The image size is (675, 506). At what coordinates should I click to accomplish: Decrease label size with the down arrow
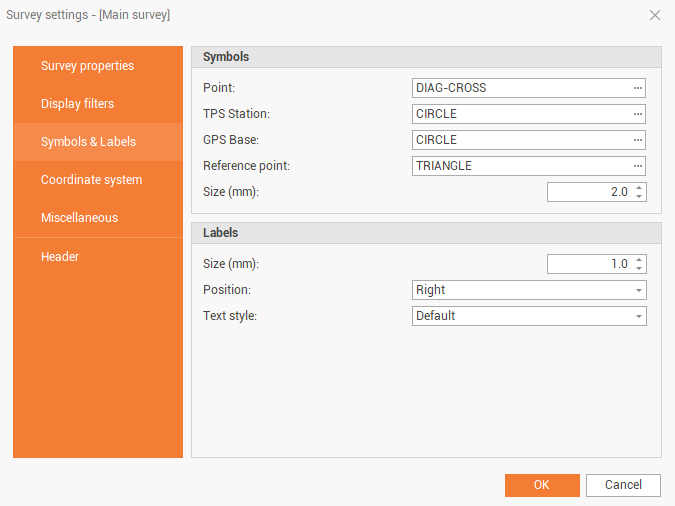coord(639,269)
